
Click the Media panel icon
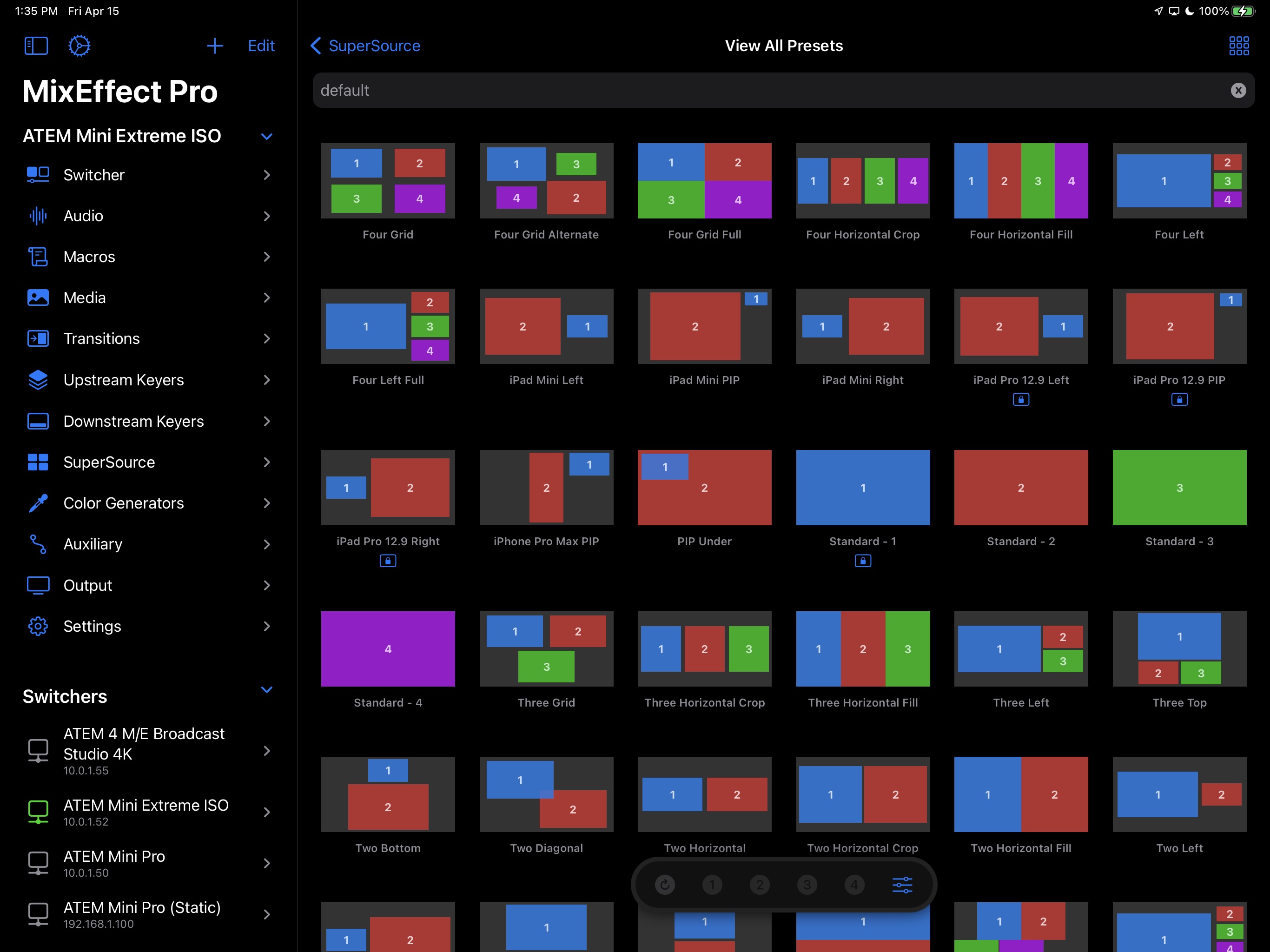pos(35,297)
